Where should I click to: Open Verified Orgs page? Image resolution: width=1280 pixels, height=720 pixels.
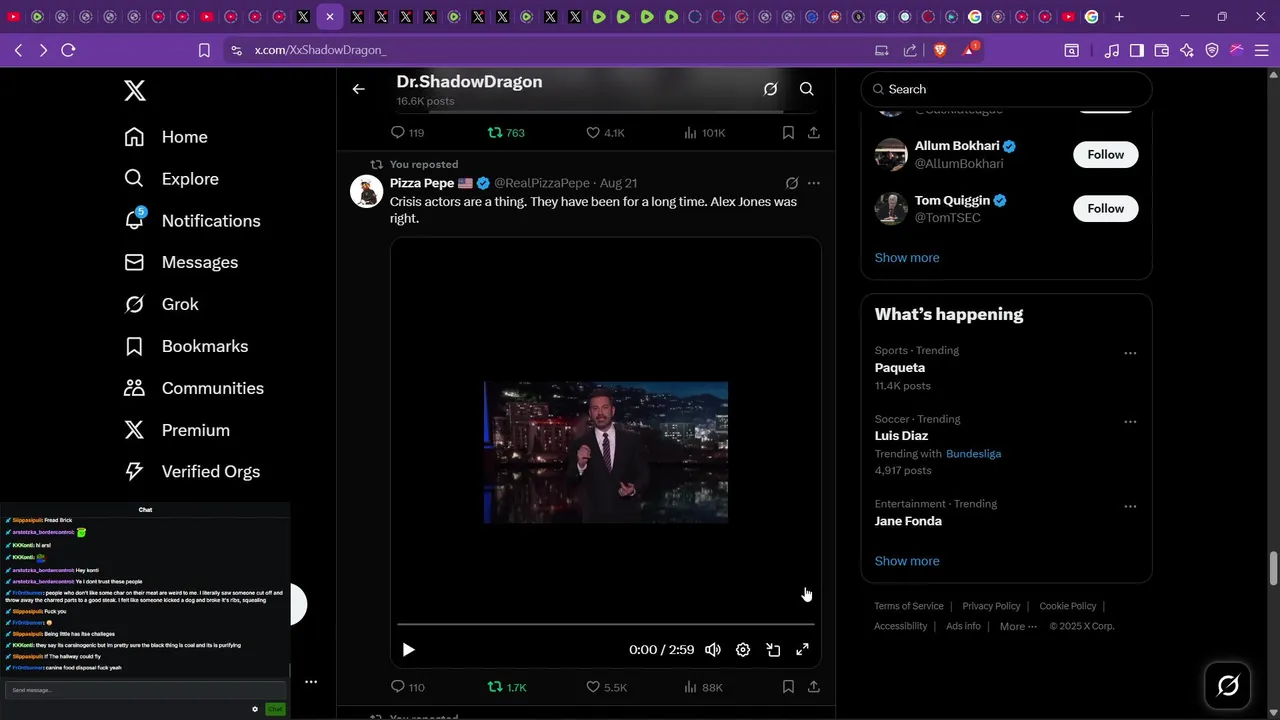pos(192,471)
